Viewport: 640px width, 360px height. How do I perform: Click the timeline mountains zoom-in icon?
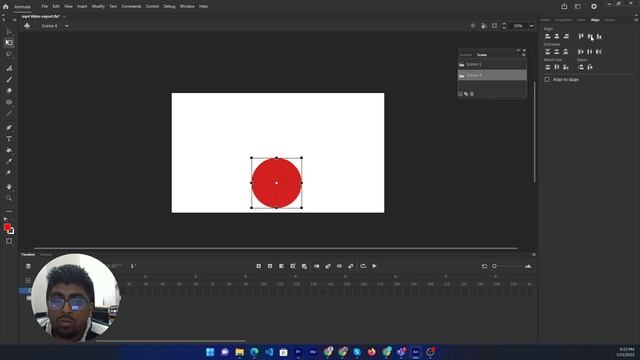[528, 266]
